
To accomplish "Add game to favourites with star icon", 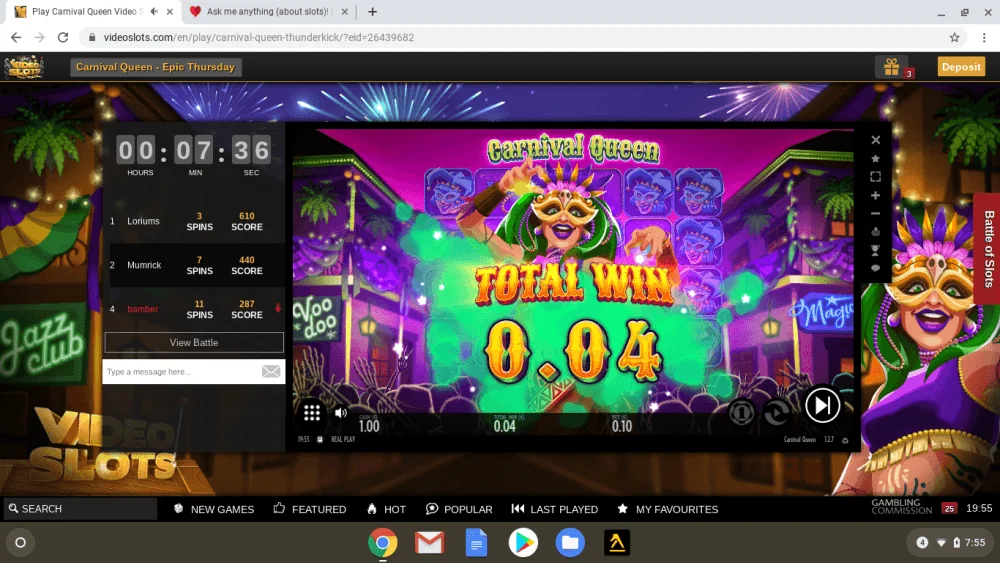I will coord(875,158).
